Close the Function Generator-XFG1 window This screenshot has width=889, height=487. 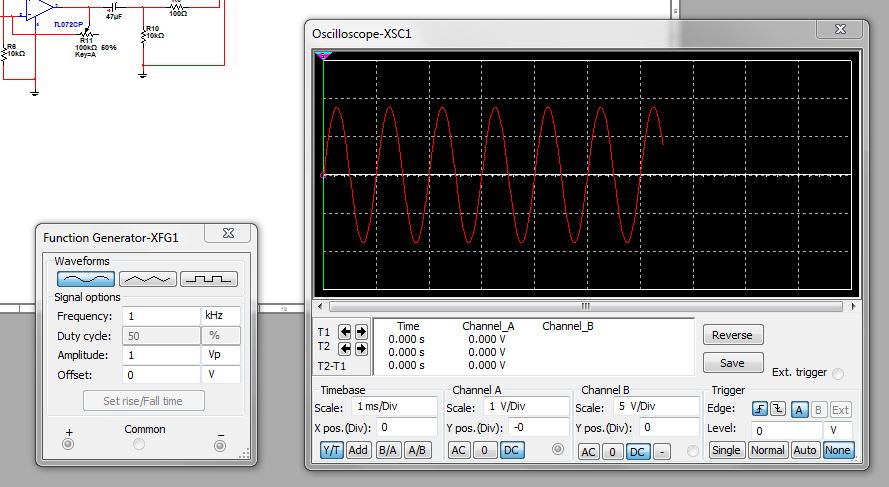(228, 233)
